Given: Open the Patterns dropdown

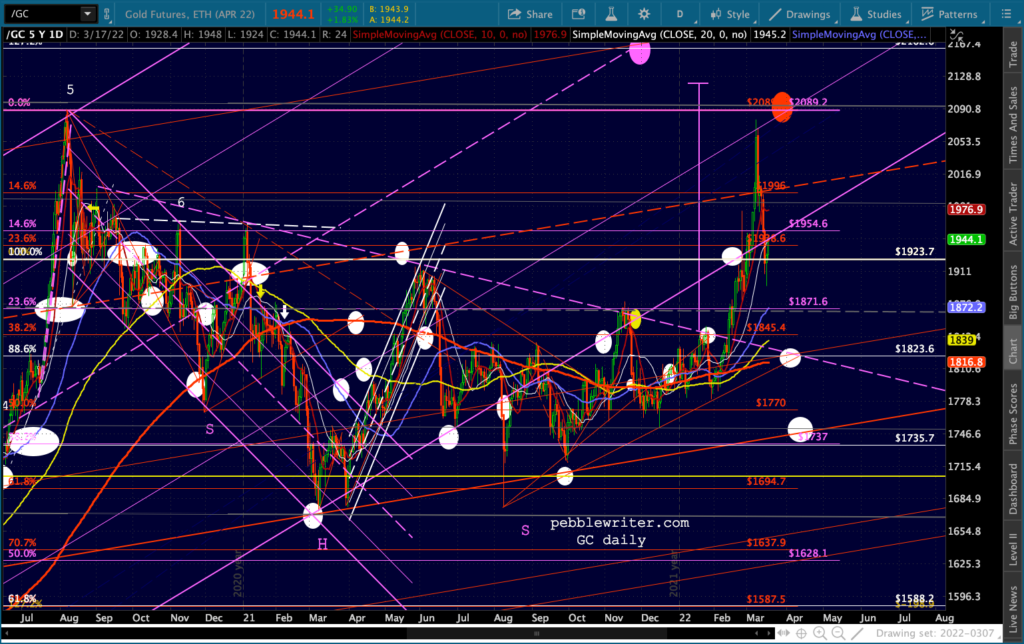Looking at the screenshot, I should pyautogui.click(x=950, y=14).
